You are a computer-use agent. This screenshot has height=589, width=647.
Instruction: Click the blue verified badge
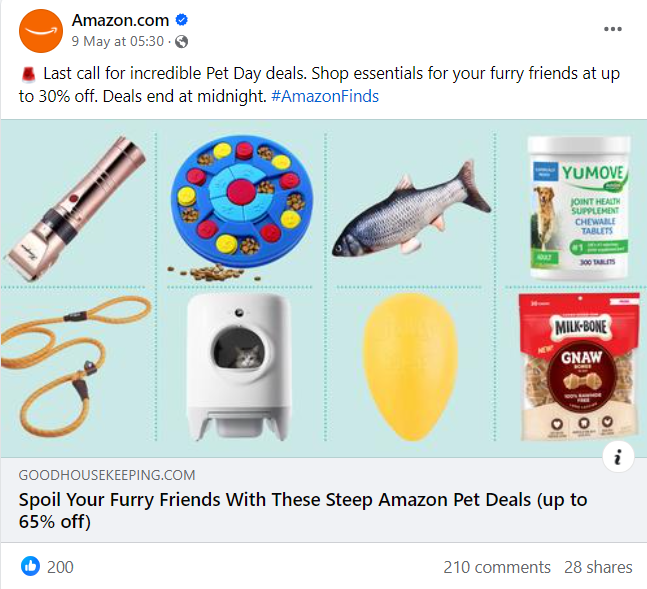pos(182,19)
